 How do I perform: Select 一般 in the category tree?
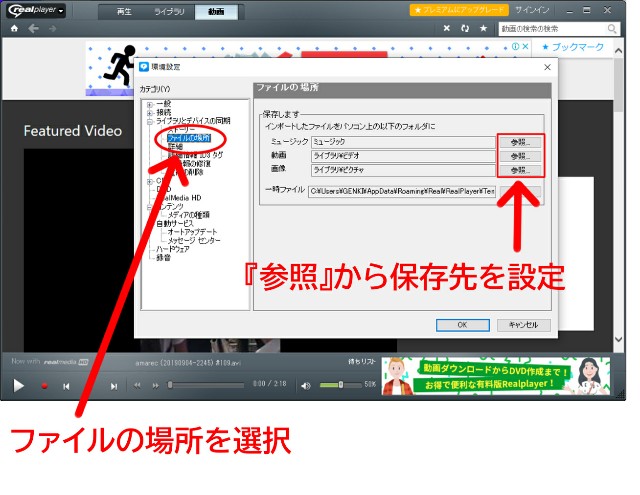point(163,104)
